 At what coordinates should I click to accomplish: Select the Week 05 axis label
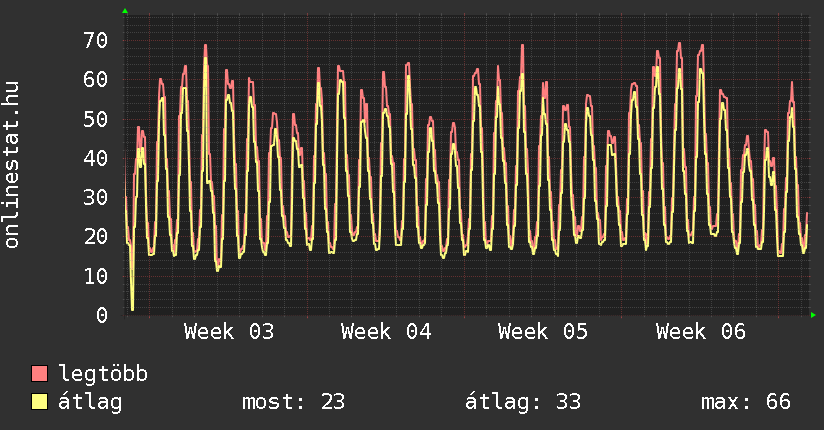pyautogui.click(x=543, y=332)
